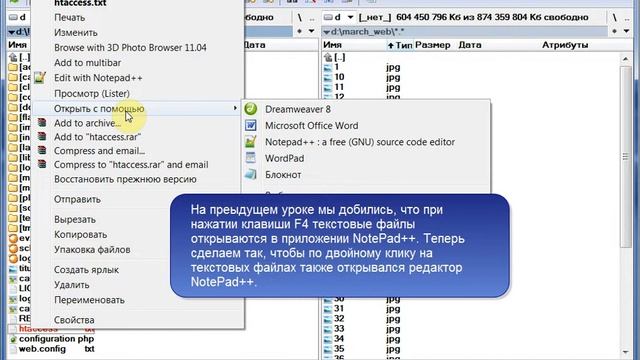Screen dimensions: 640x360
Task: Click WinRAR icon next to Add to archive
Action: click(42, 122)
